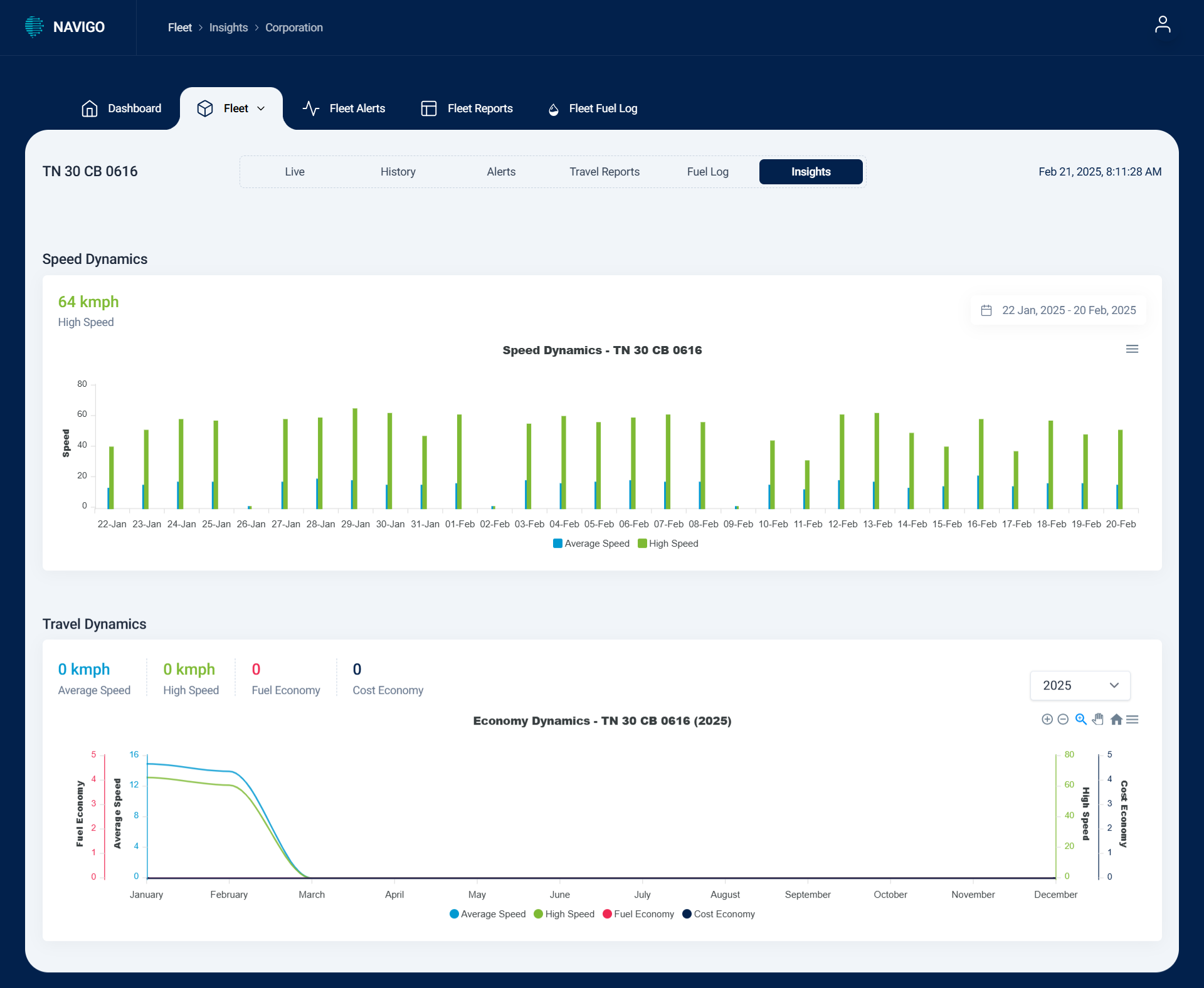Image resolution: width=1204 pixels, height=988 pixels.
Task: Expand the 2025 year dropdown
Action: click(x=1080, y=685)
